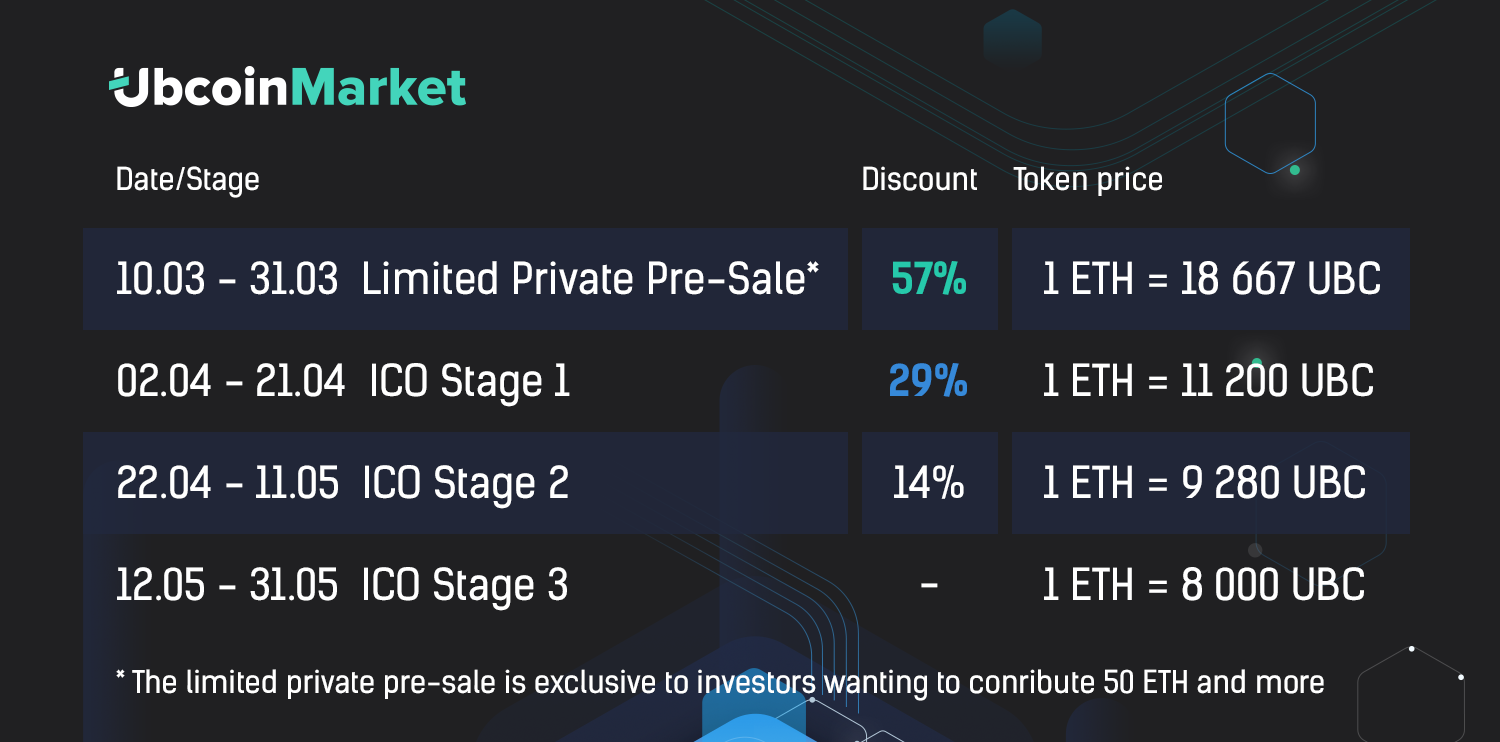The width and height of the screenshot is (1500, 742).
Task: Click the pre-sale footnote text
Action: pyautogui.click(x=720, y=682)
